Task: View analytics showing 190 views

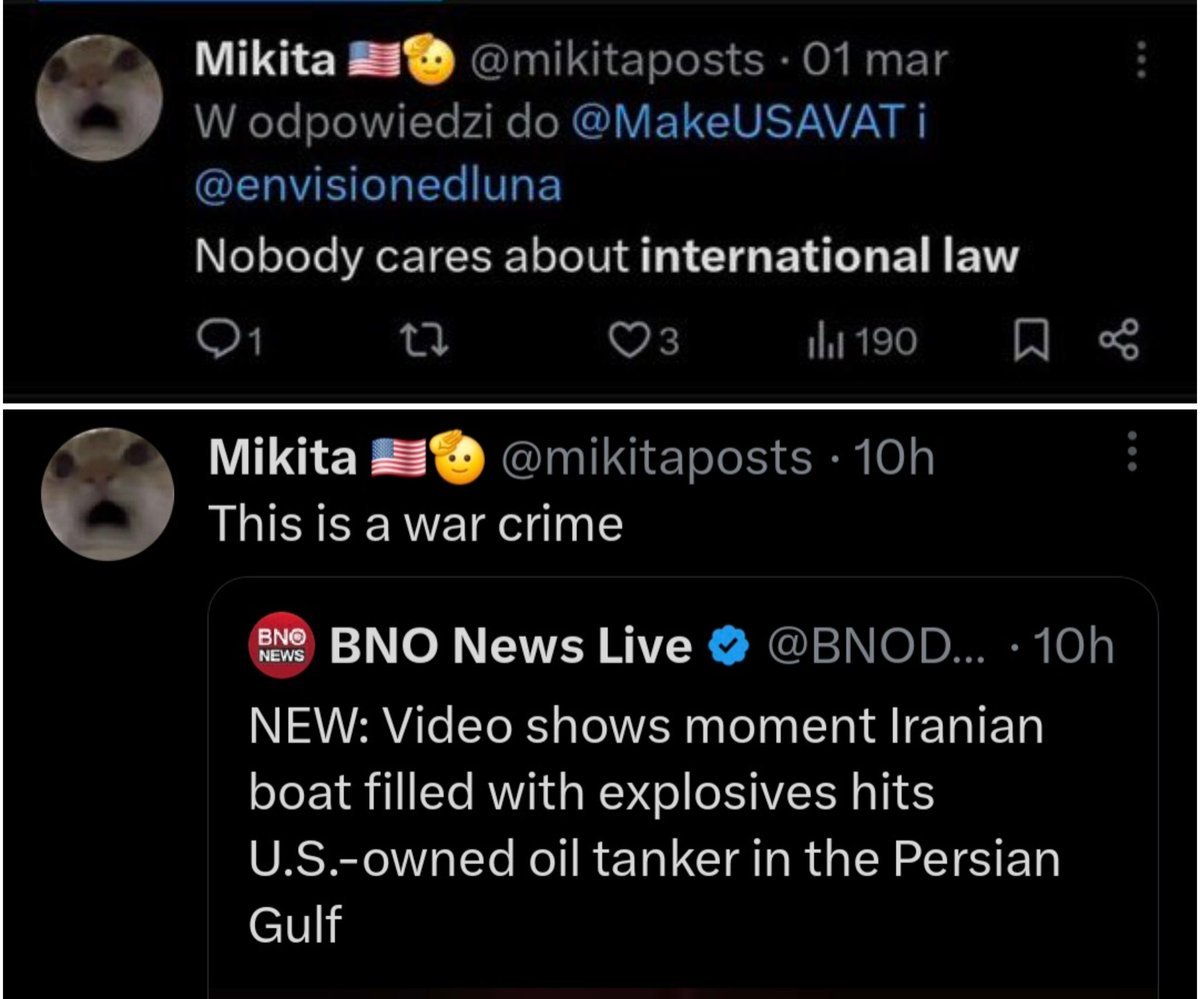Action: click(860, 342)
